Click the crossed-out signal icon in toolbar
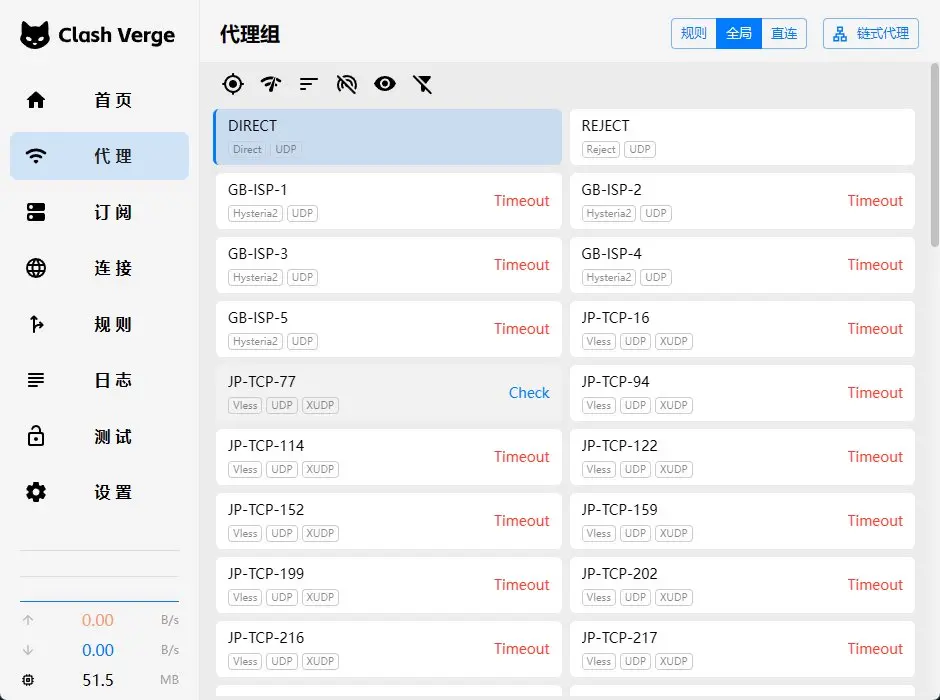 347,84
